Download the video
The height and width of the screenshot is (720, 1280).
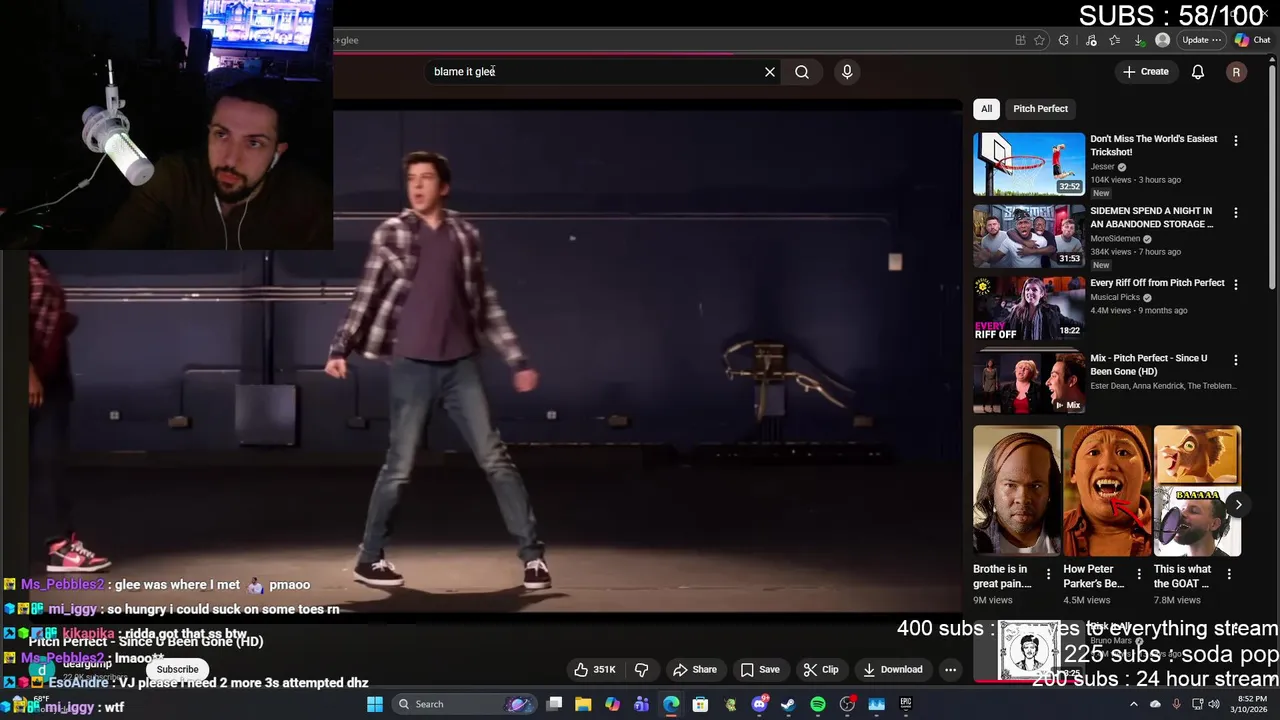click(893, 670)
